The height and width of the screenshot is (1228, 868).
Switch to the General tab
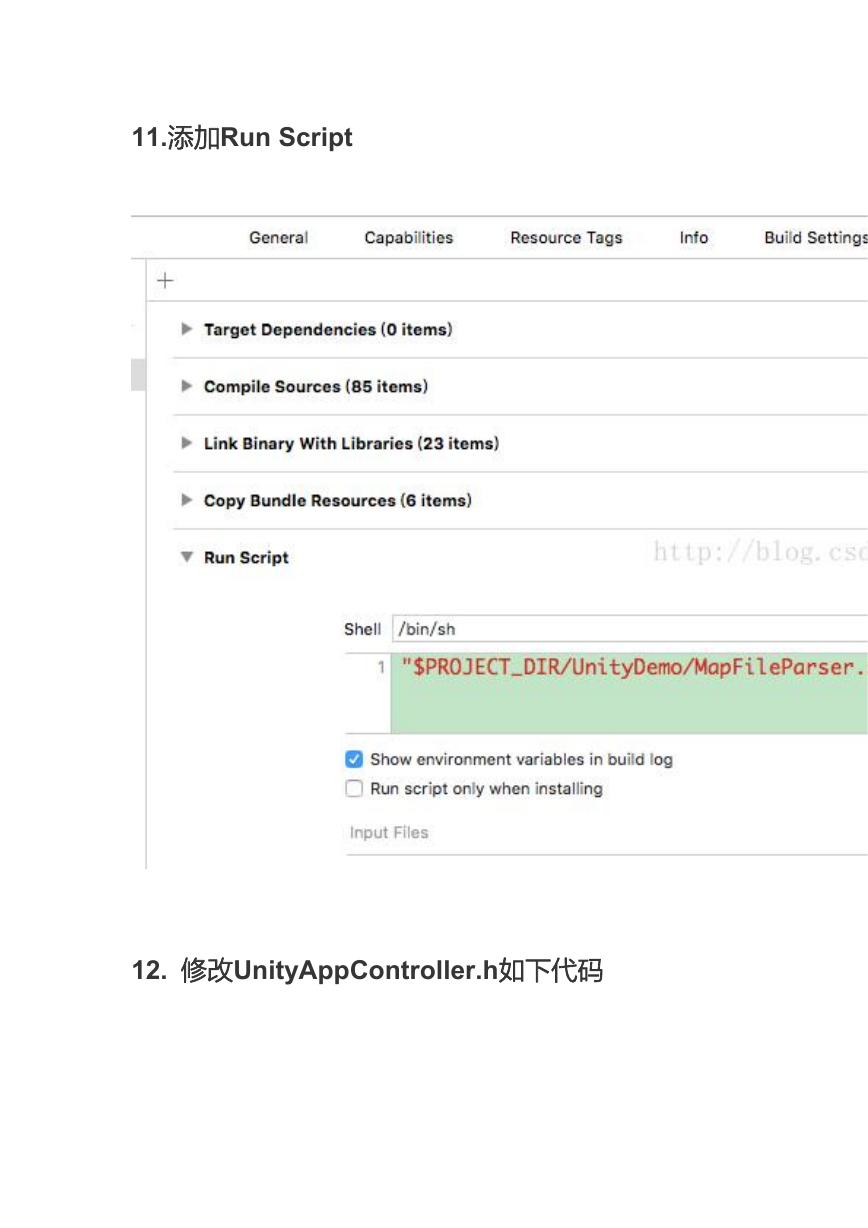(x=279, y=238)
